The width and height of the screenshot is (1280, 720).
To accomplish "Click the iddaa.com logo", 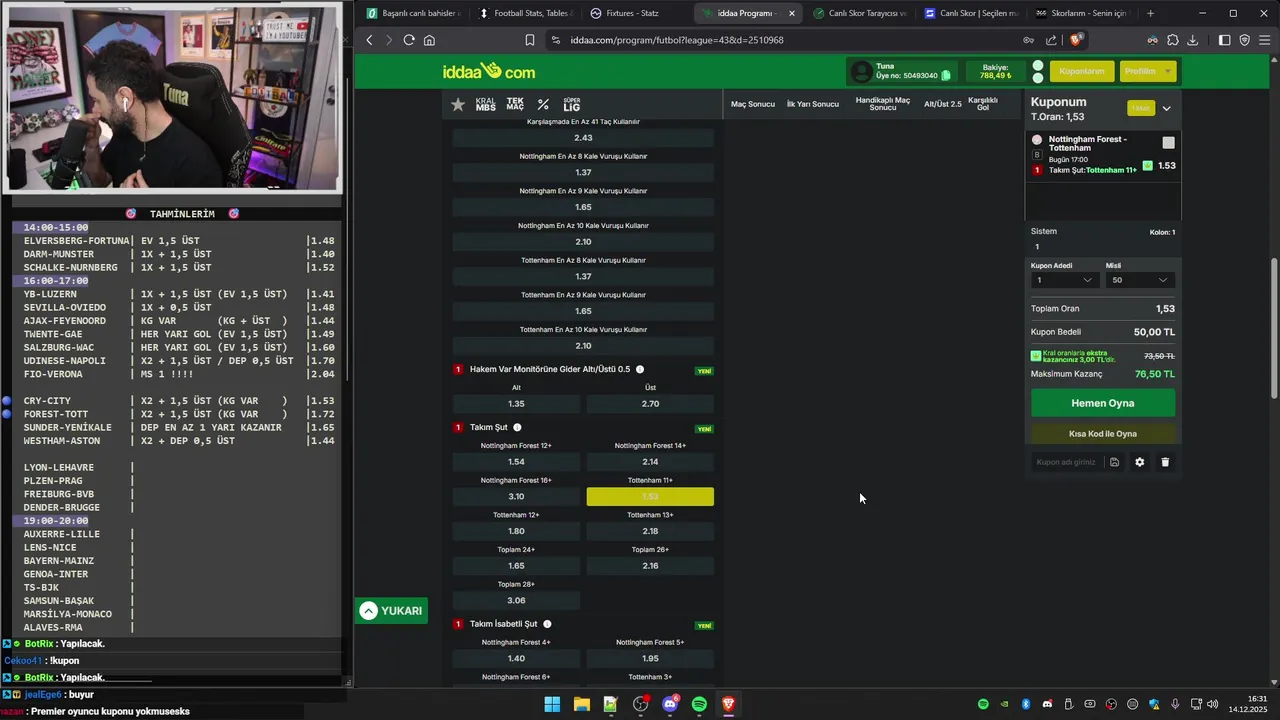I will click(x=489, y=72).
